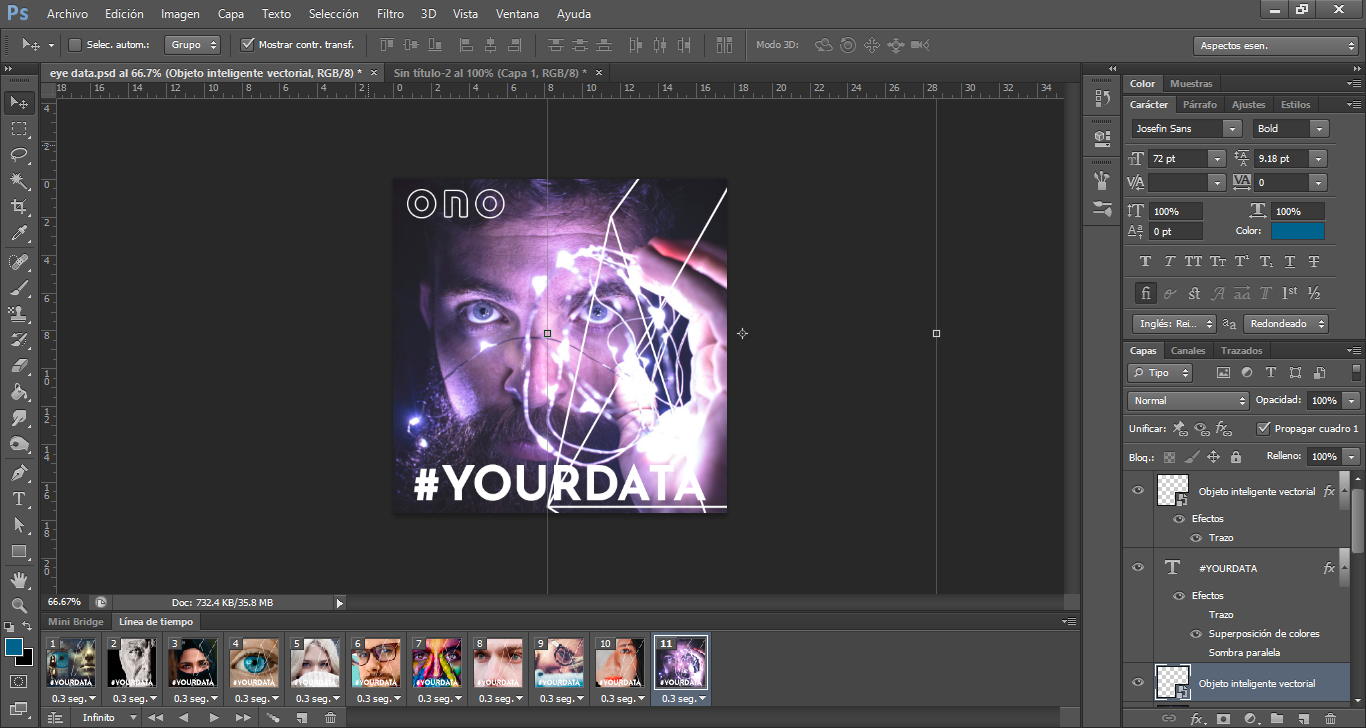The image size is (1366, 728).
Task: Click the blue text Color swatch
Action: point(1297,231)
